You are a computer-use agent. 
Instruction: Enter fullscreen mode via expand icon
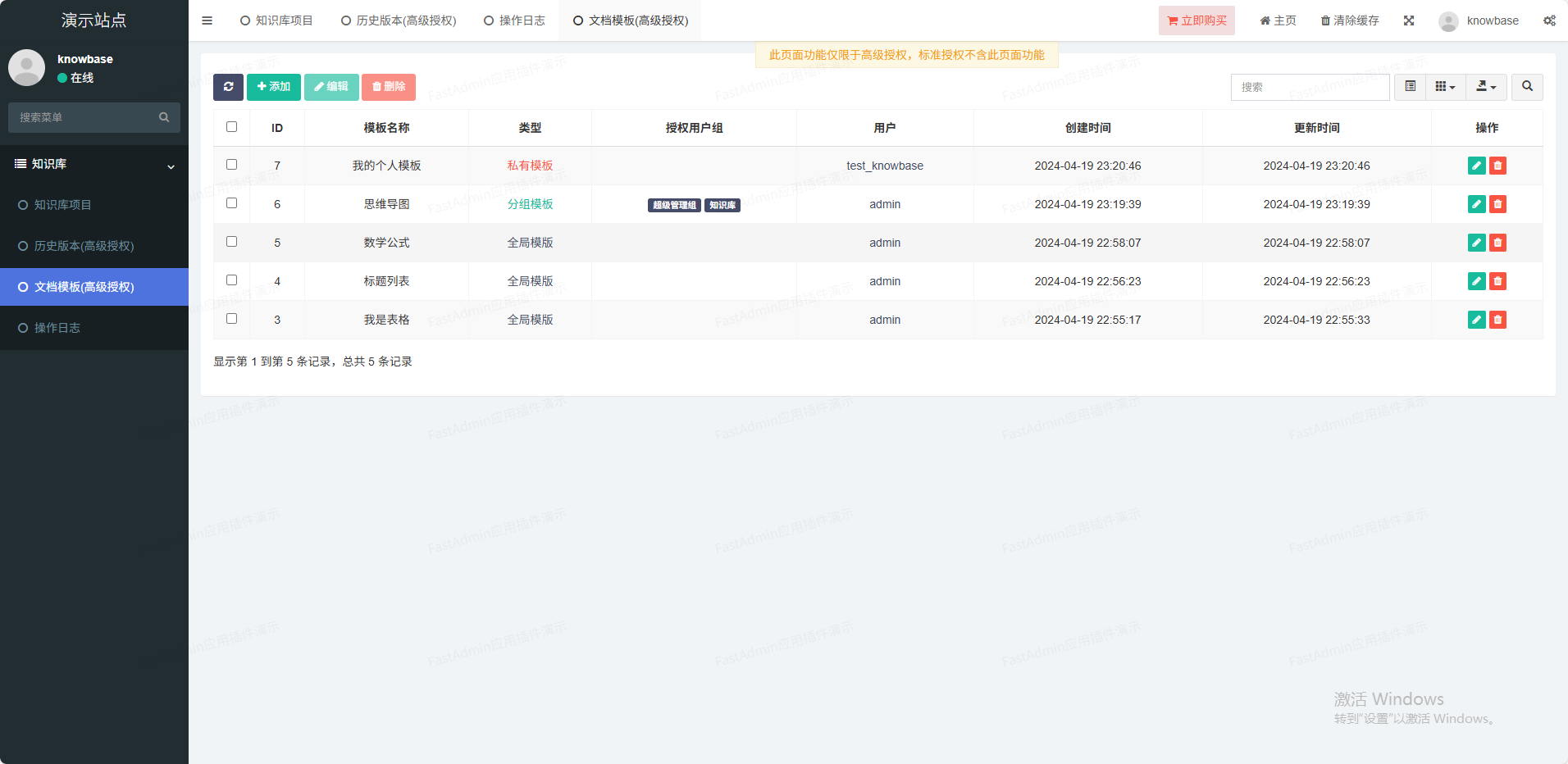[1409, 20]
